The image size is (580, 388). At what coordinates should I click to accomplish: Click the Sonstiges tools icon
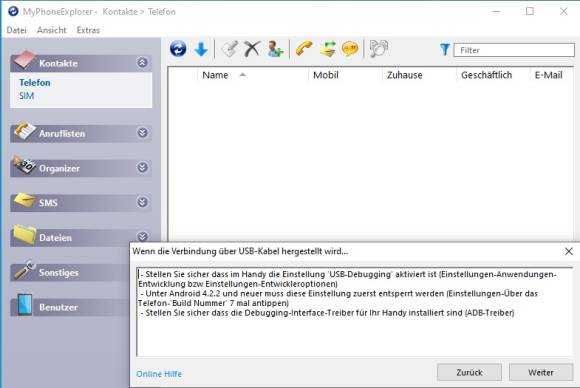[x=24, y=269]
